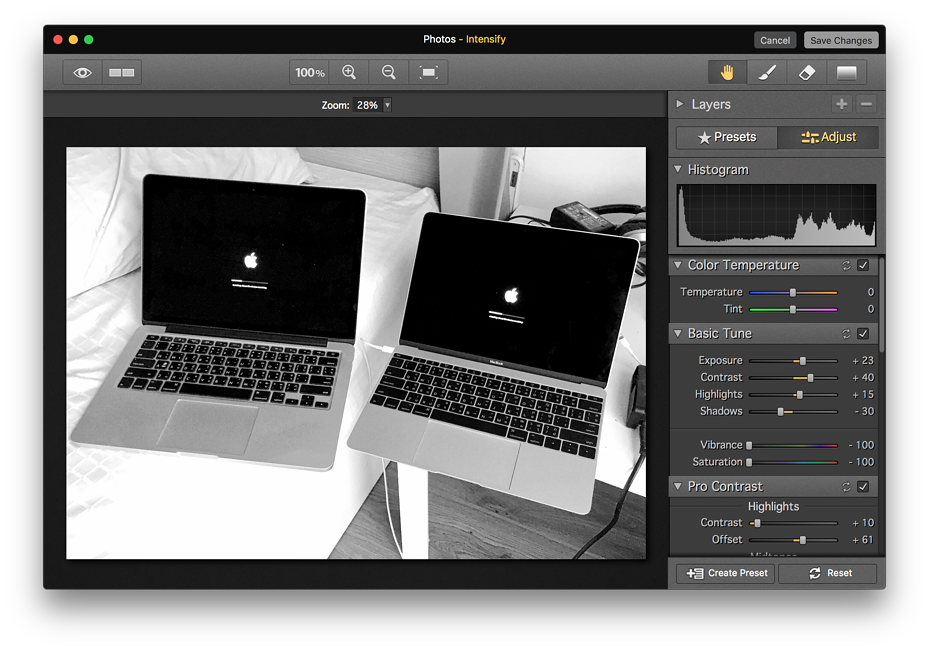Click the zoom in magnifier icon
The height and width of the screenshot is (651, 929).
tap(349, 72)
